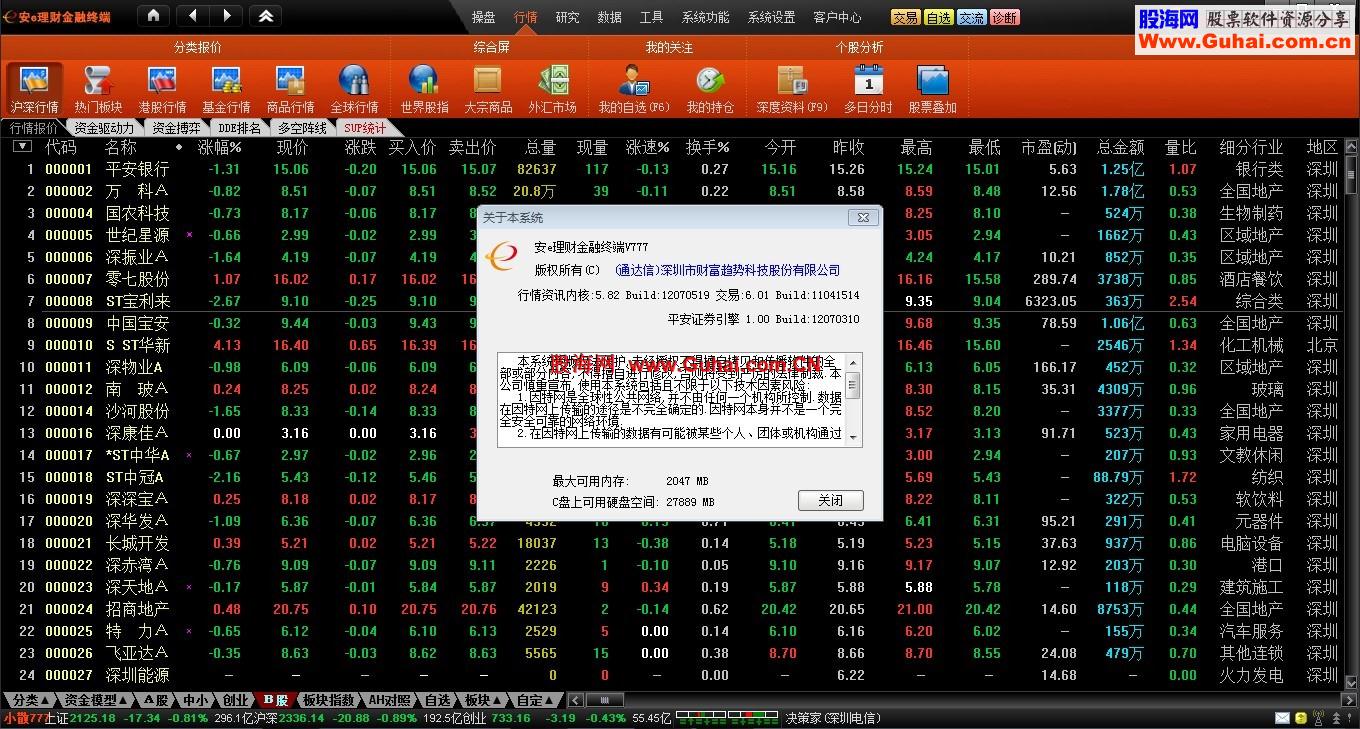Open 商品行情 commodities quotes icon
Screen dimensions: 1360x729
pos(290,89)
